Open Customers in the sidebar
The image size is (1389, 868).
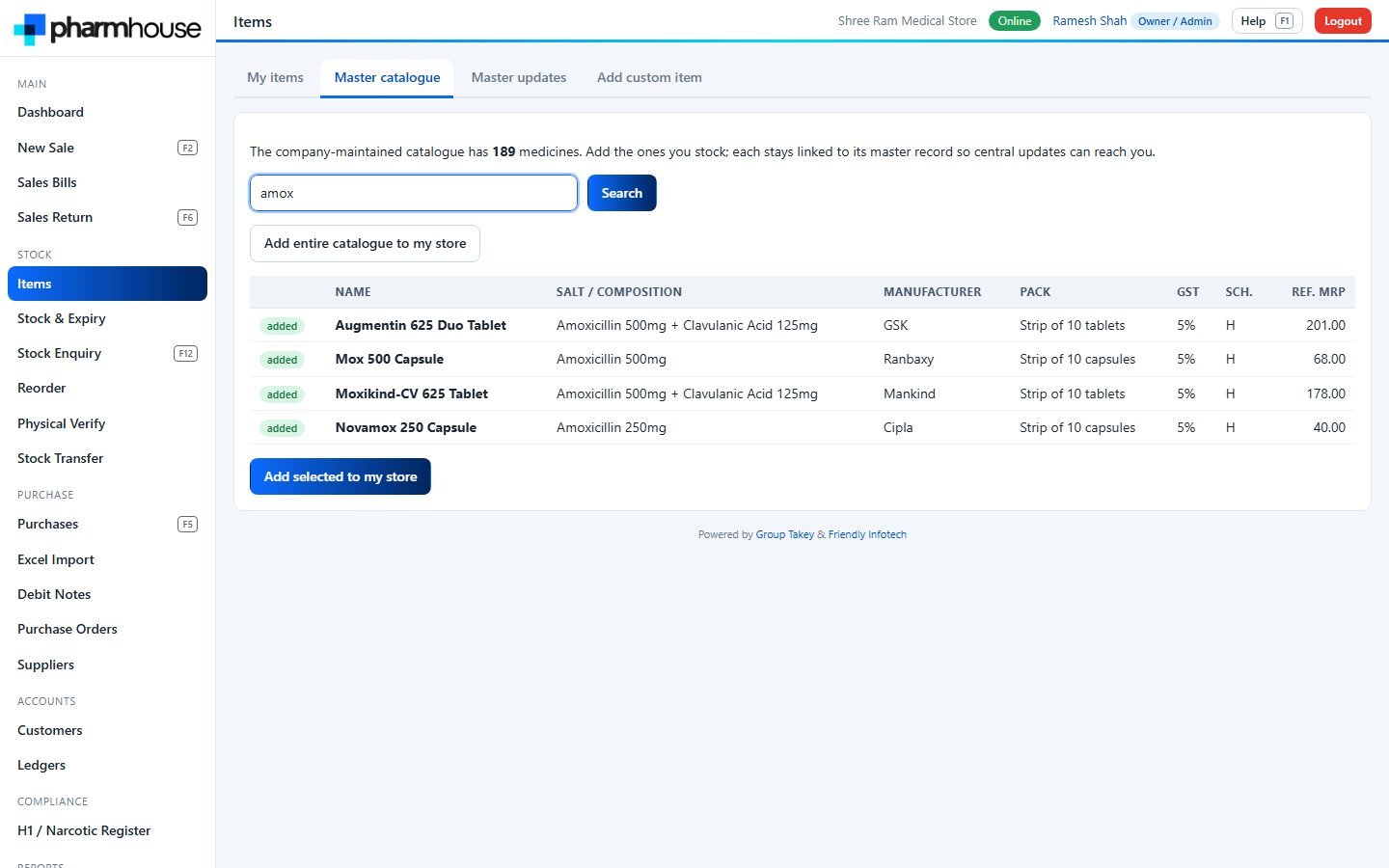click(x=107, y=730)
